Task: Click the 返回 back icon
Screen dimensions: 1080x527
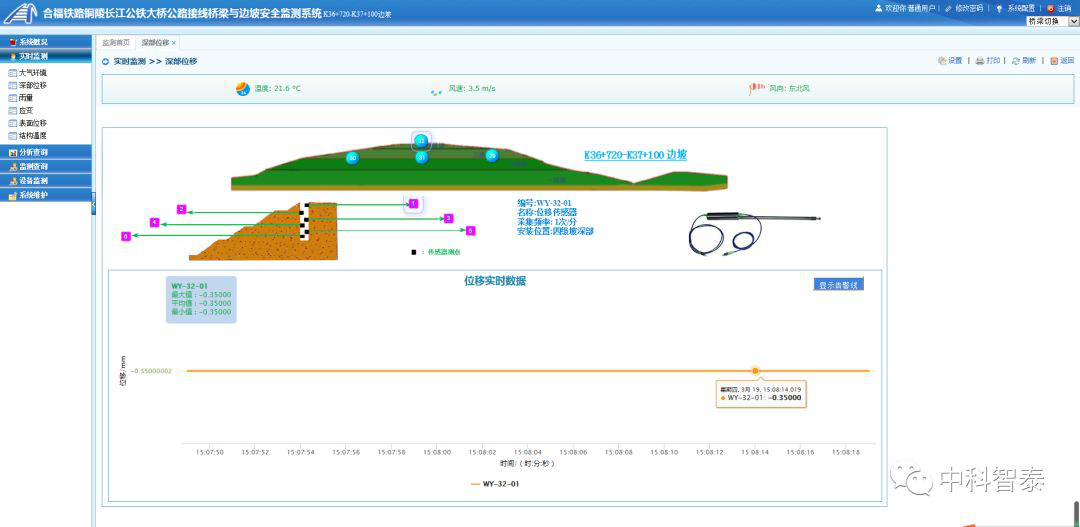Action: pyautogui.click(x=1054, y=61)
